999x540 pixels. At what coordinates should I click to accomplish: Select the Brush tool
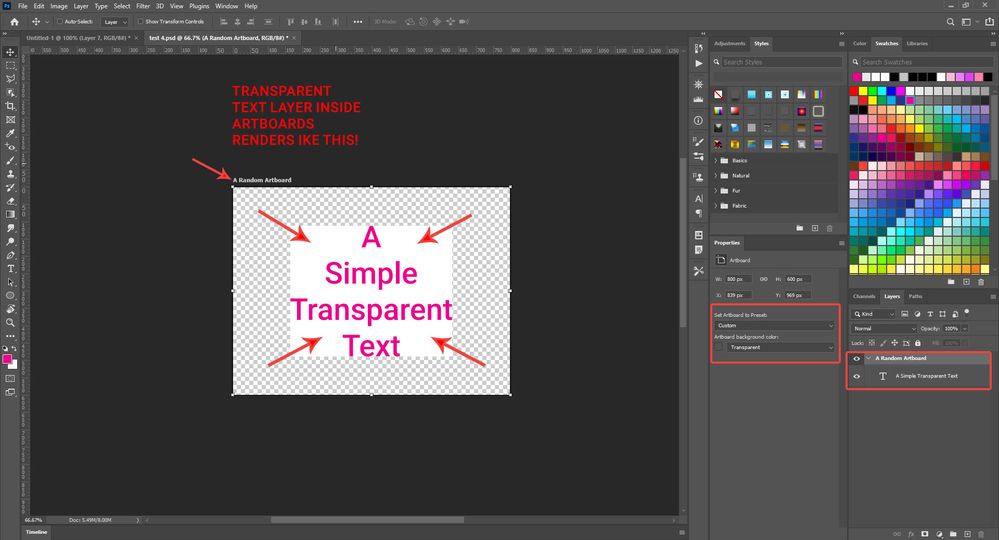(10, 160)
